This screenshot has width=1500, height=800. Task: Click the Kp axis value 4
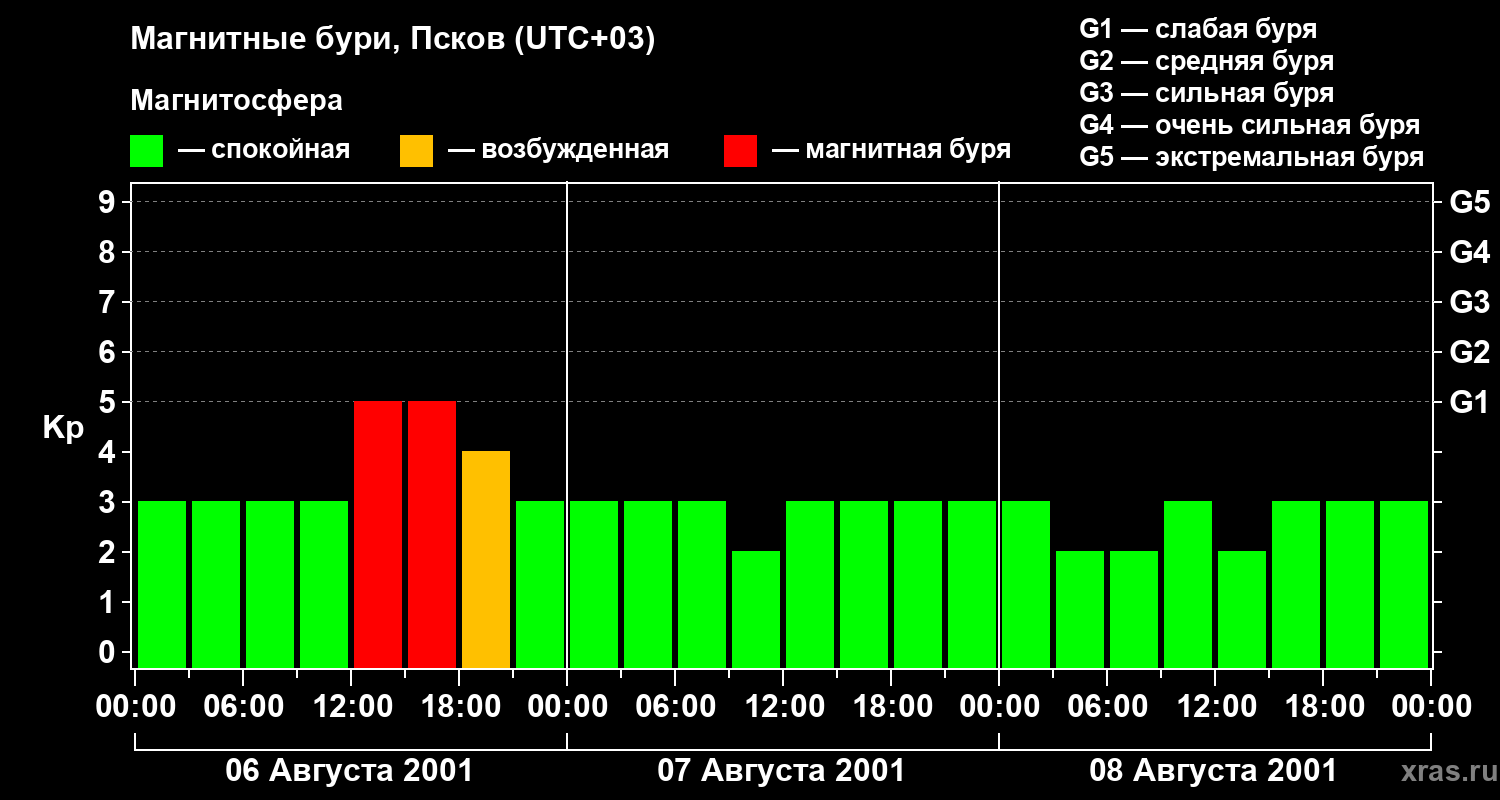tap(108, 453)
